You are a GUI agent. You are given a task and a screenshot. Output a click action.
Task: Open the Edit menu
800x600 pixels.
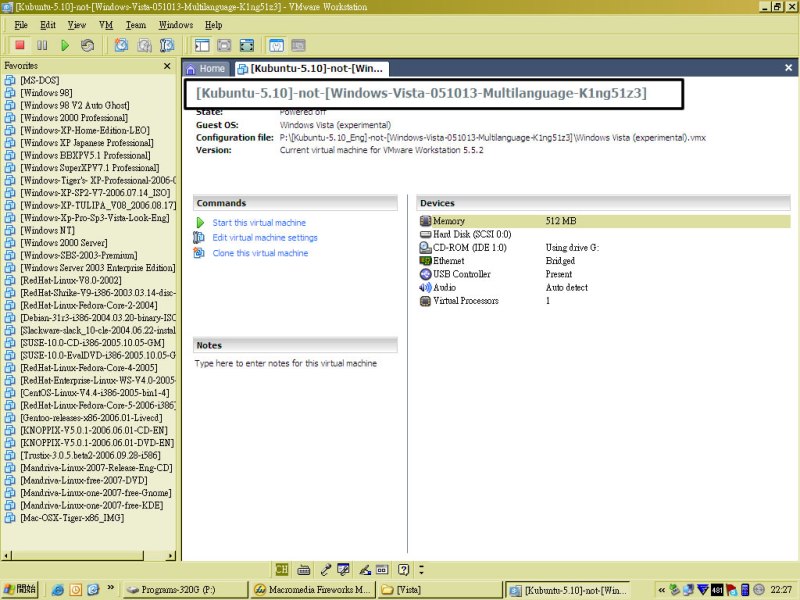click(48, 25)
